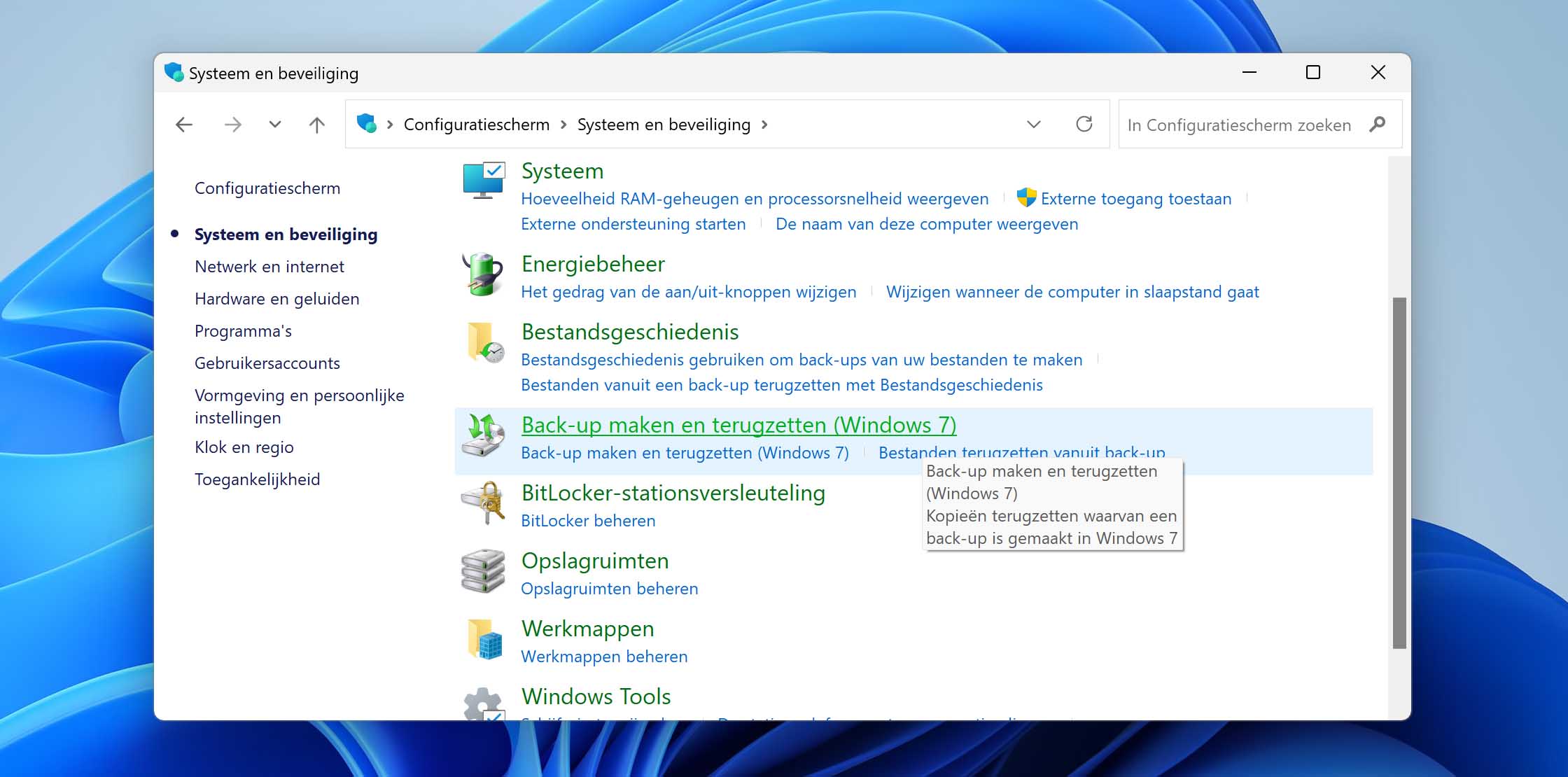This screenshot has width=1568, height=777.
Task: Open the Systeem heading
Action: tap(562, 171)
